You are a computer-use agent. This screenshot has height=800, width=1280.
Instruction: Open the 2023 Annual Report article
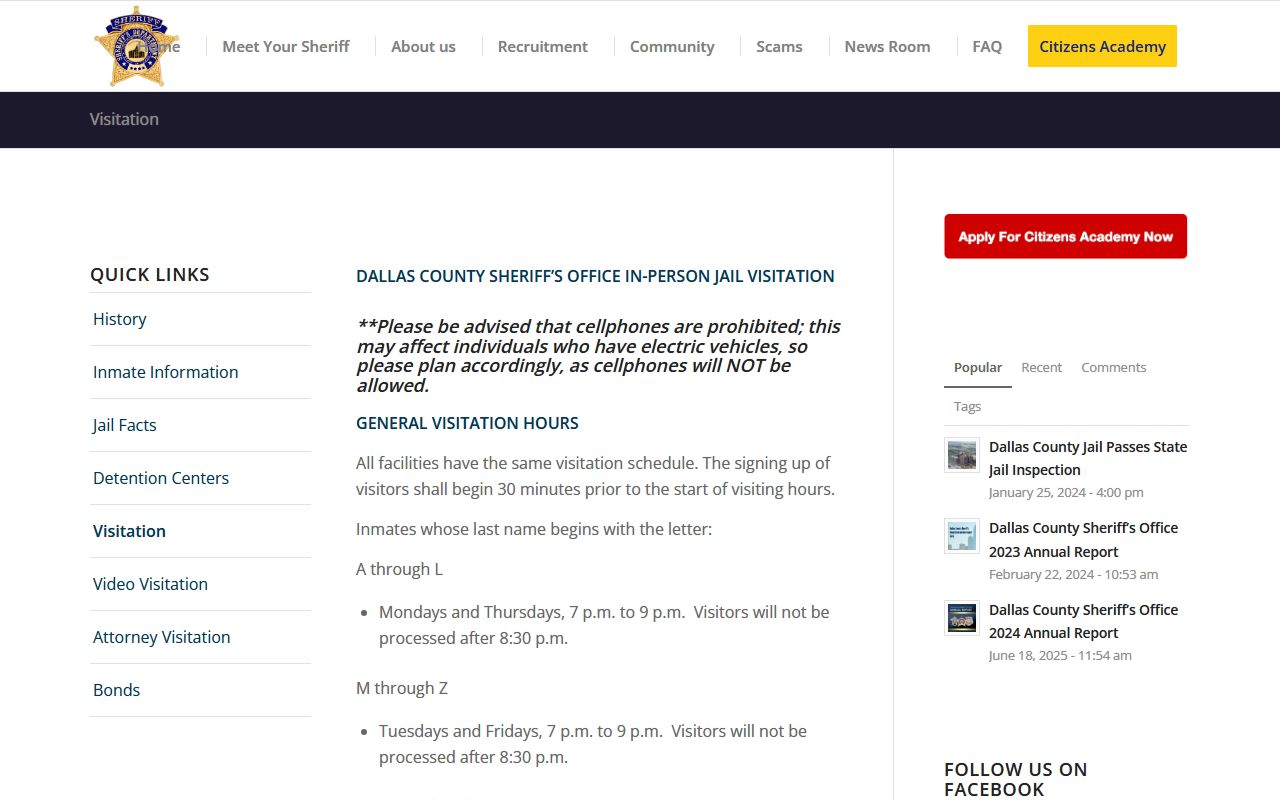point(1084,540)
